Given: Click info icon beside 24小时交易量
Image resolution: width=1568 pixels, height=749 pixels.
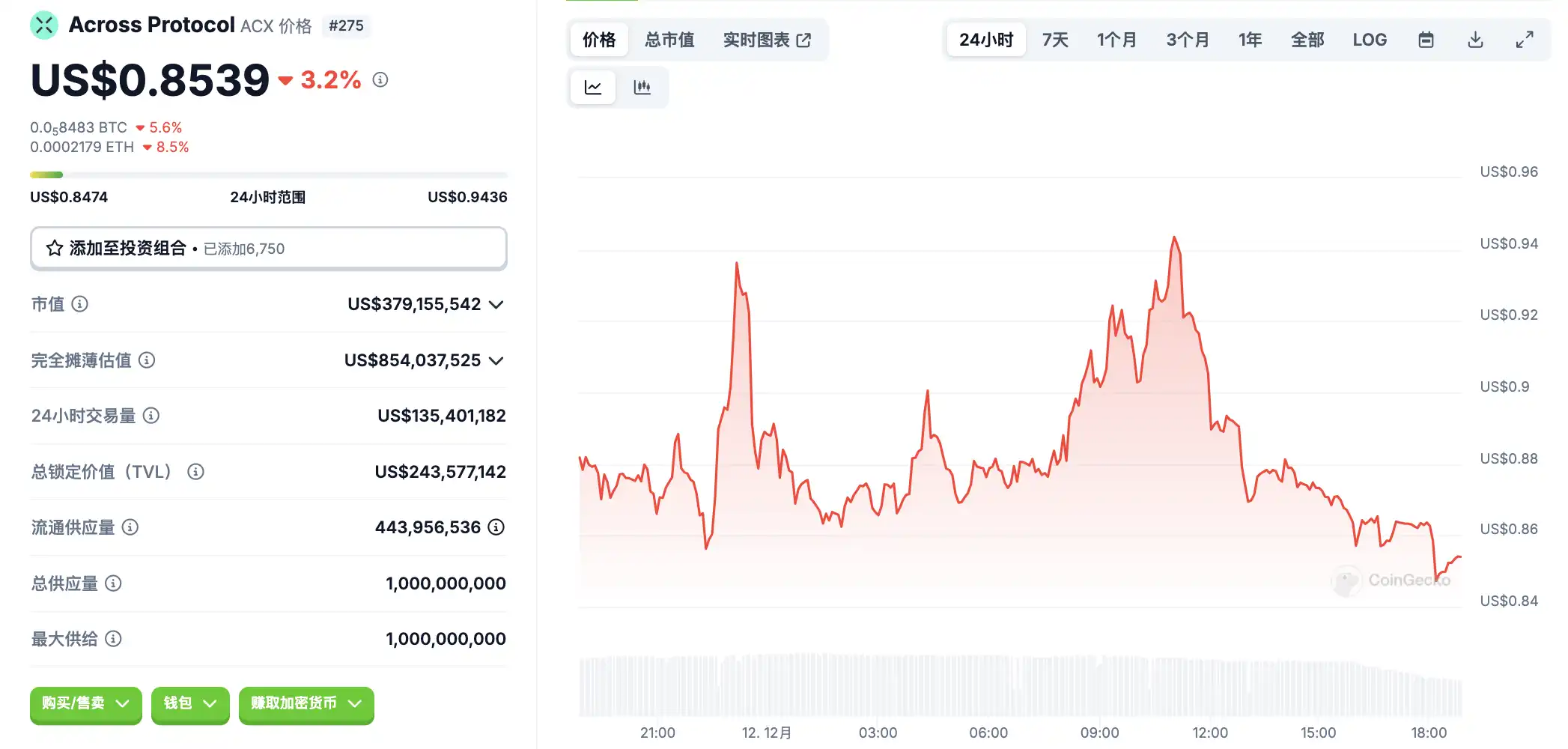Looking at the screenshot, I should (x=151, y=416).
